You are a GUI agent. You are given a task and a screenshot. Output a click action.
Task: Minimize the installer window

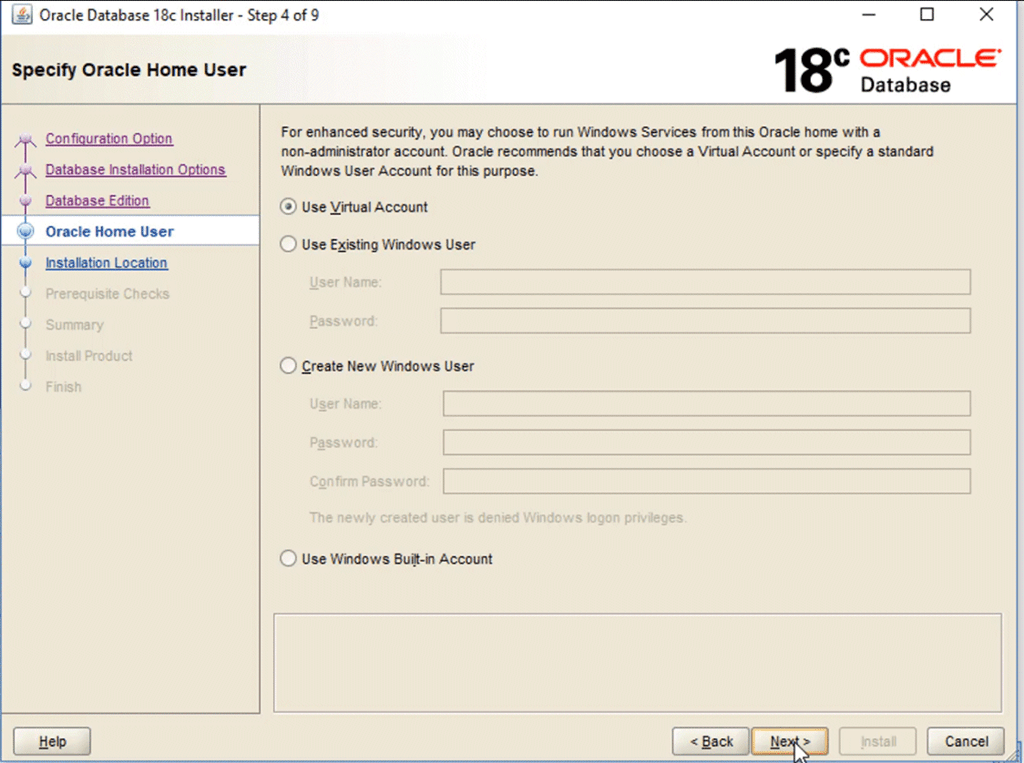869,14
